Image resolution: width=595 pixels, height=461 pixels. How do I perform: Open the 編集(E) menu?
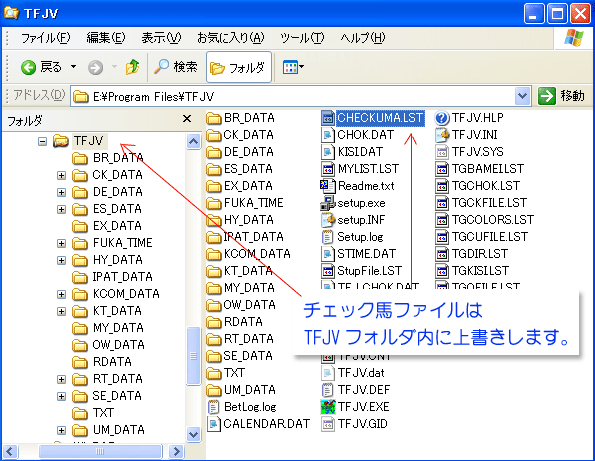[x=105, y=38]
